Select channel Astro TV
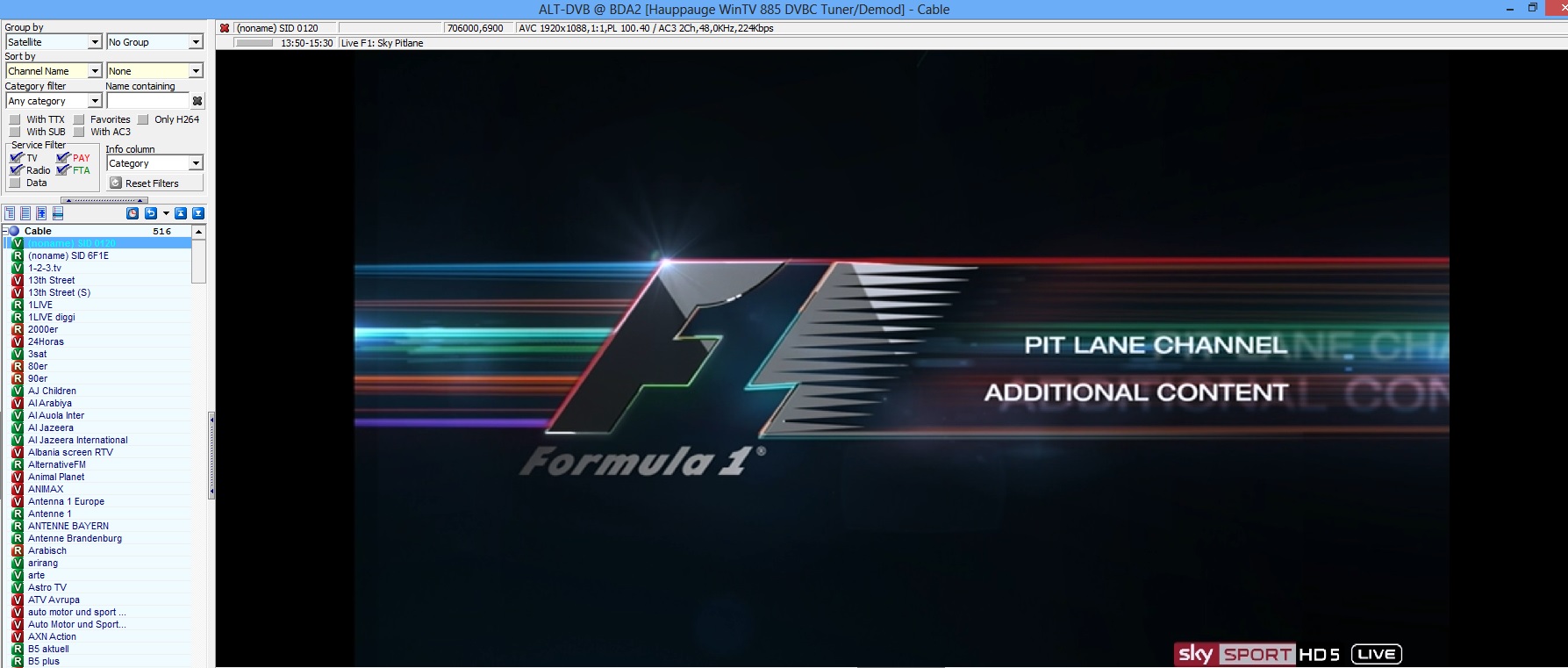 47,587
